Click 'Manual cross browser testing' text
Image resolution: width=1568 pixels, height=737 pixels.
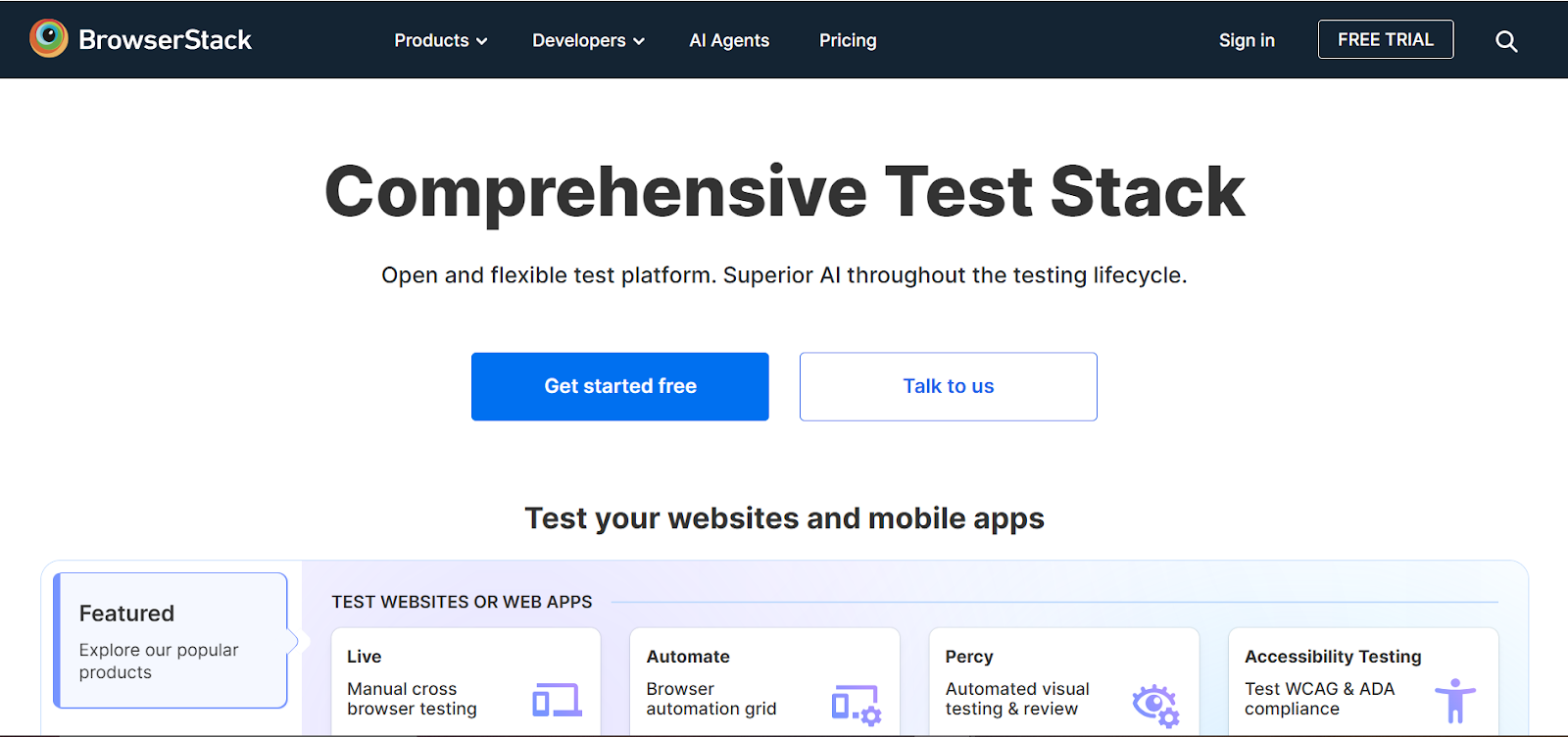[412, 699]
